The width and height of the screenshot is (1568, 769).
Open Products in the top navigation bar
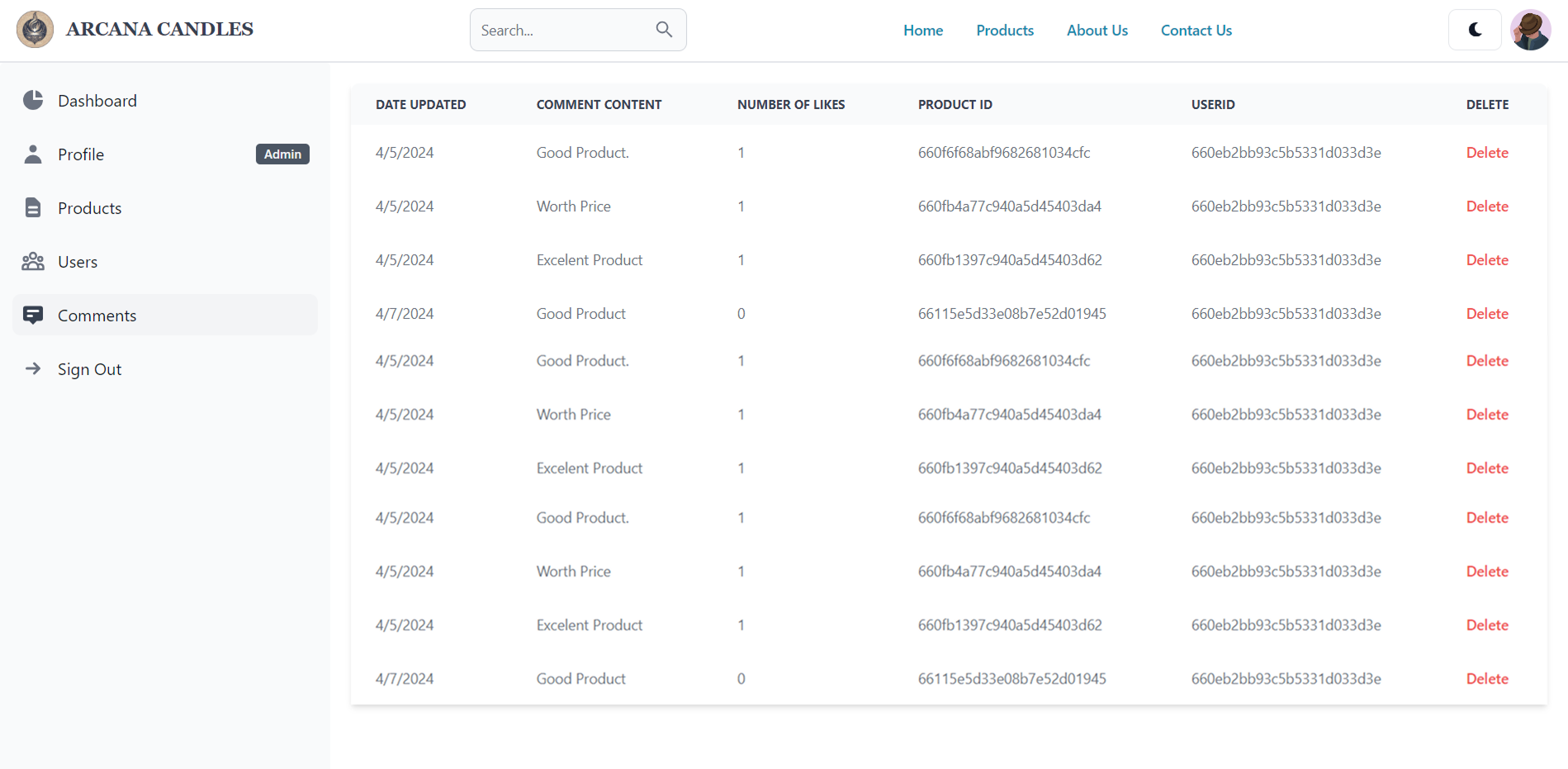point(1004,31)
